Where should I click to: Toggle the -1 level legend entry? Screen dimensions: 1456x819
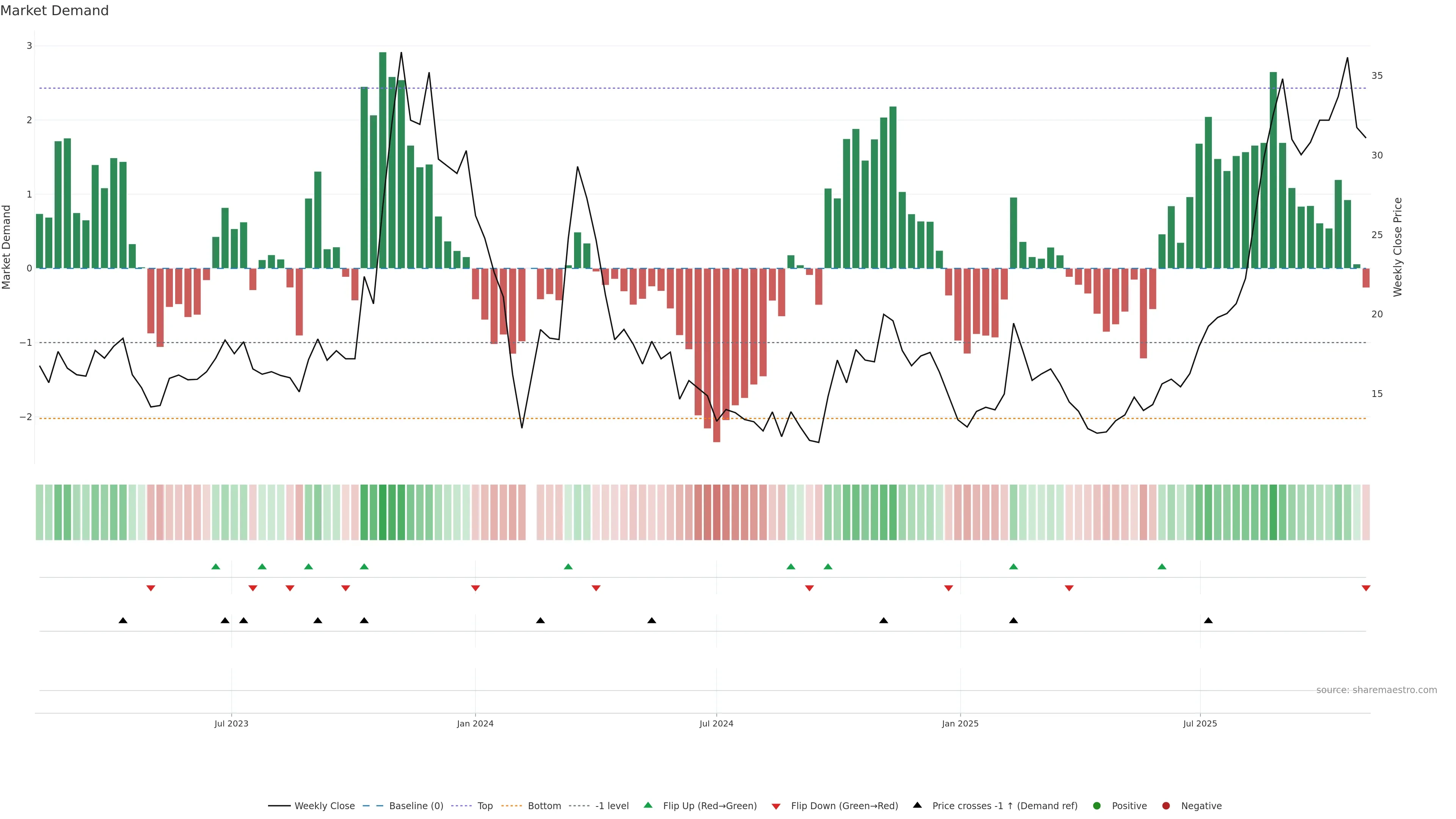click(612, 806)
